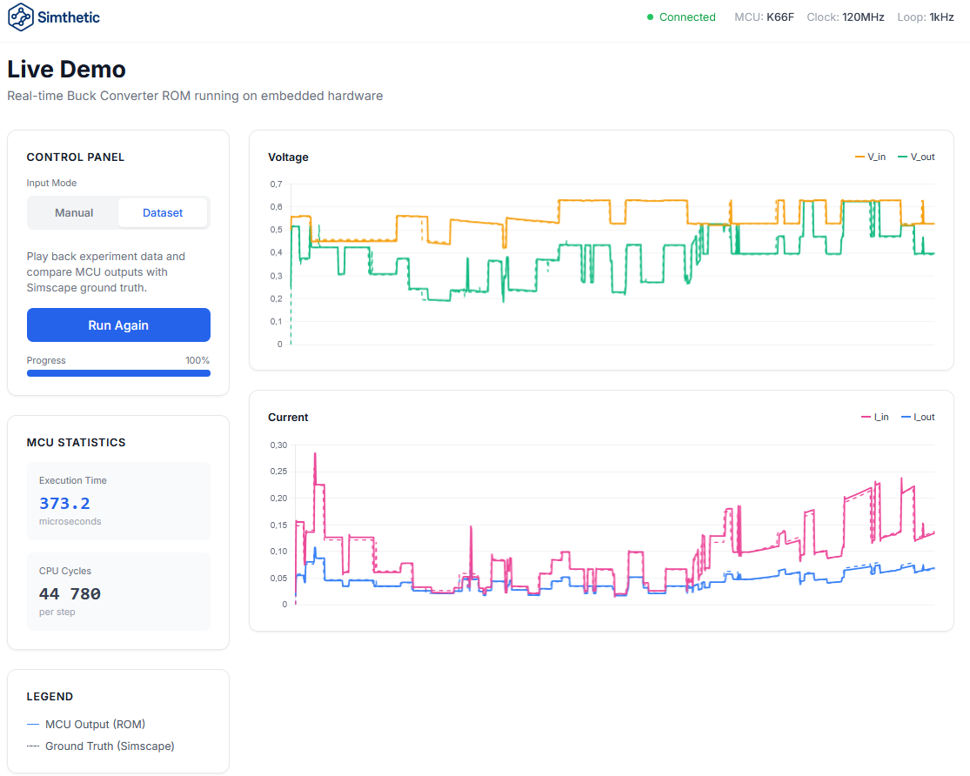Switch input mode to Manual

(74, 213)
